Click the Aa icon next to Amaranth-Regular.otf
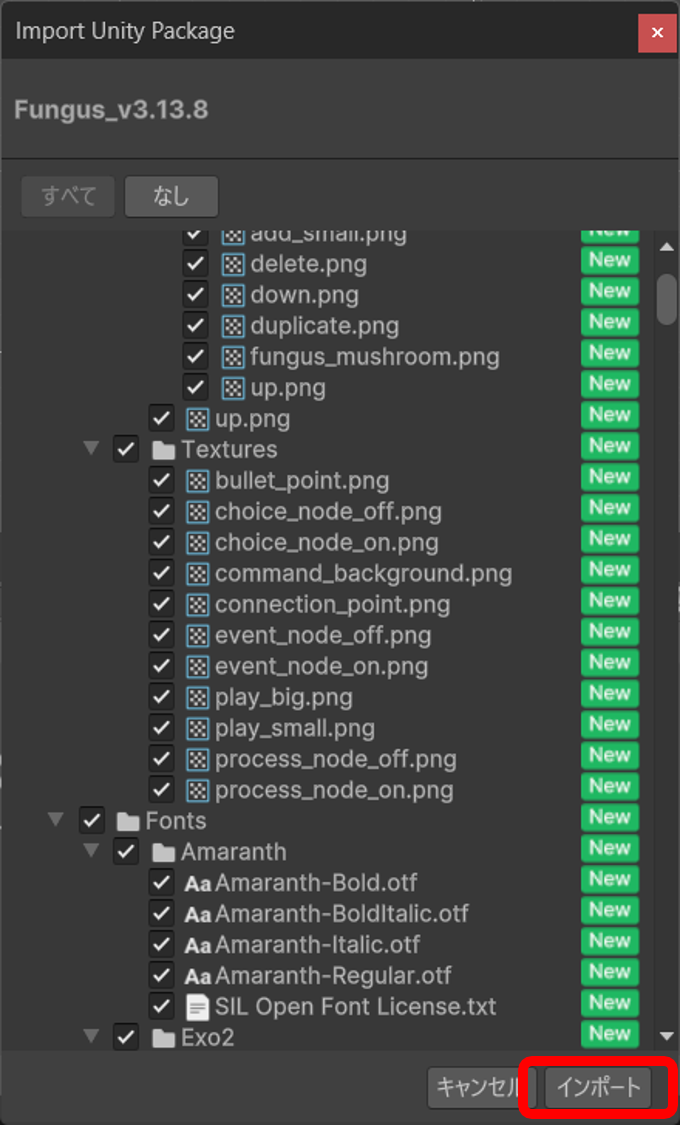Image resolution: width=680 pixels, height=1125 pixels. click(x=197, y=975)
